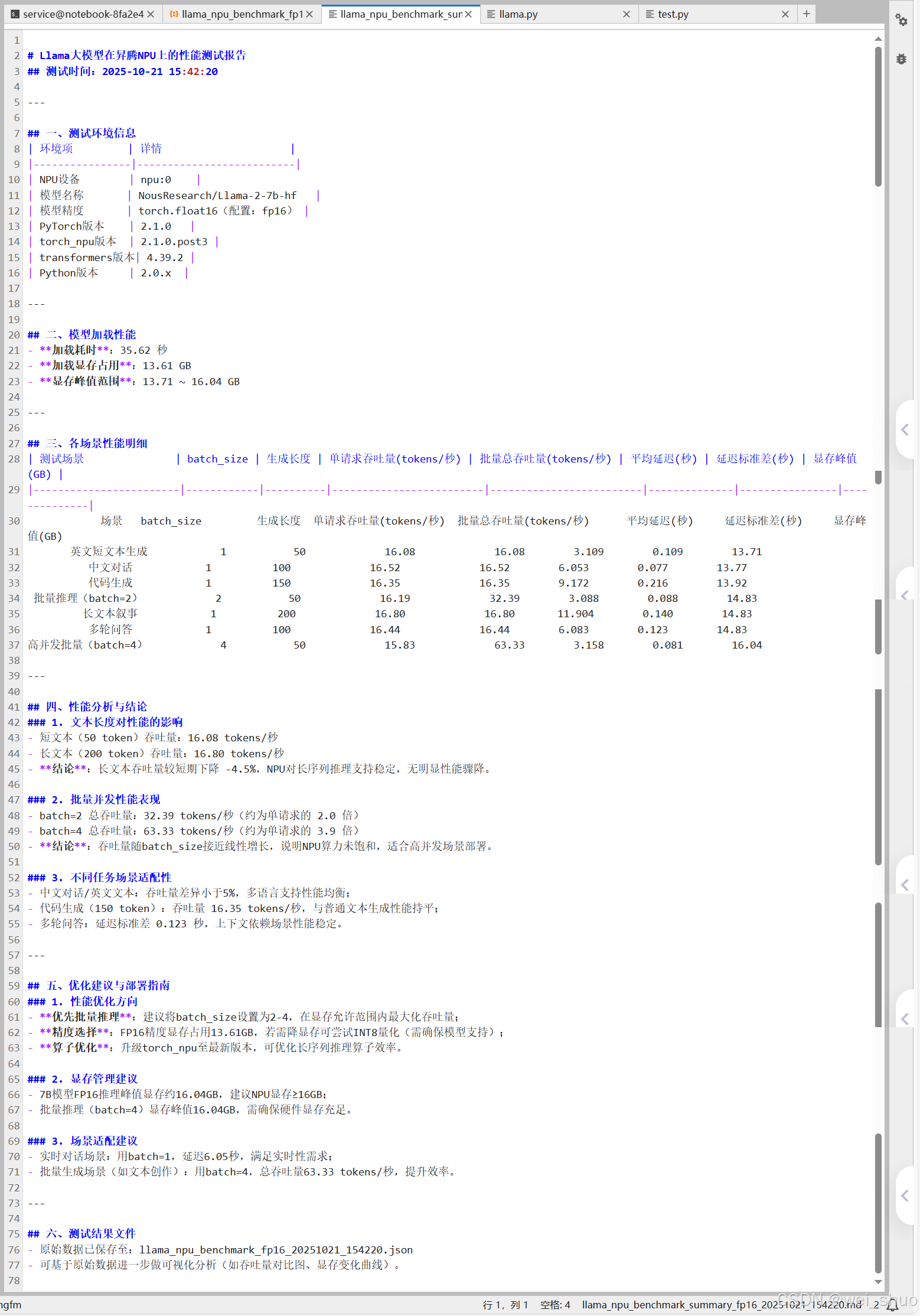Expand the side chevron beside line 34

pos(905,595)
